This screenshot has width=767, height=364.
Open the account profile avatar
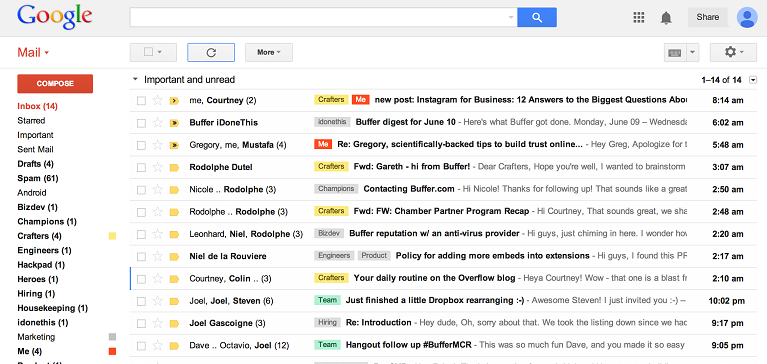(747, 17)
